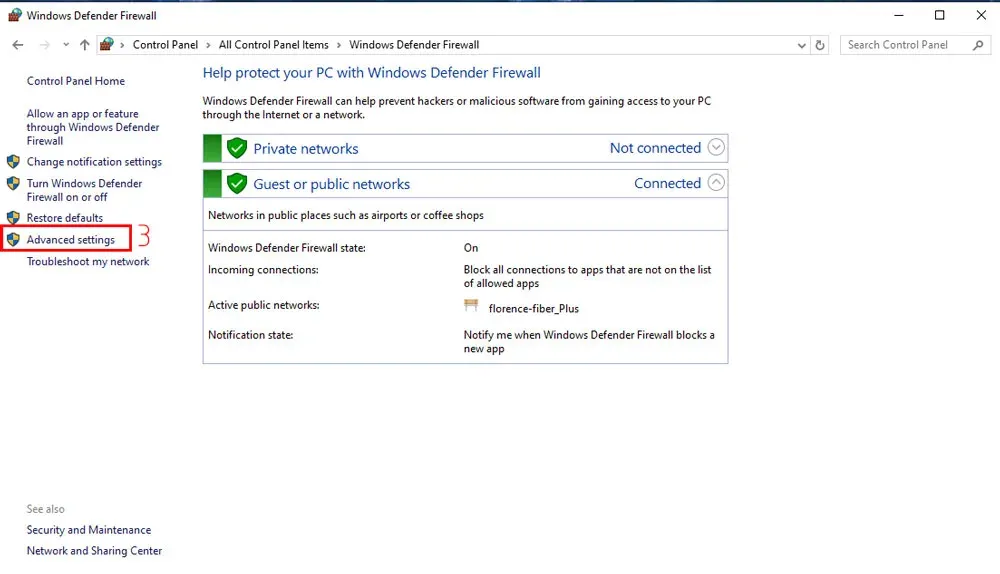Click the Forward navigation arrow
Screen dimensions: 1000x574
[x=44, y=45]
